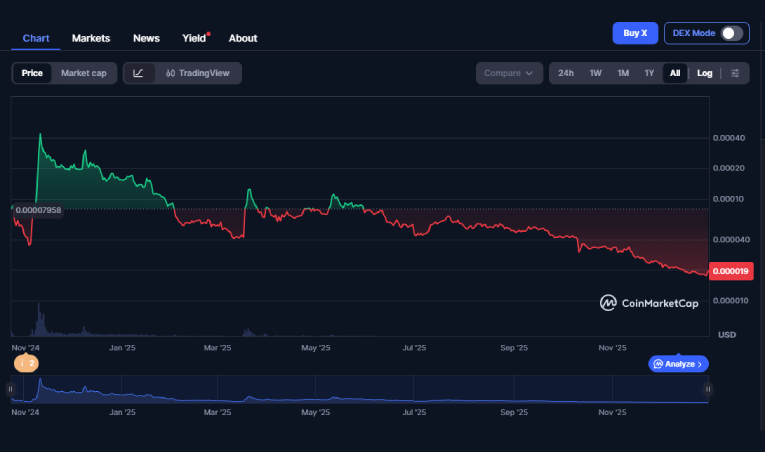Click the Analyze sparkle icon

659,364
